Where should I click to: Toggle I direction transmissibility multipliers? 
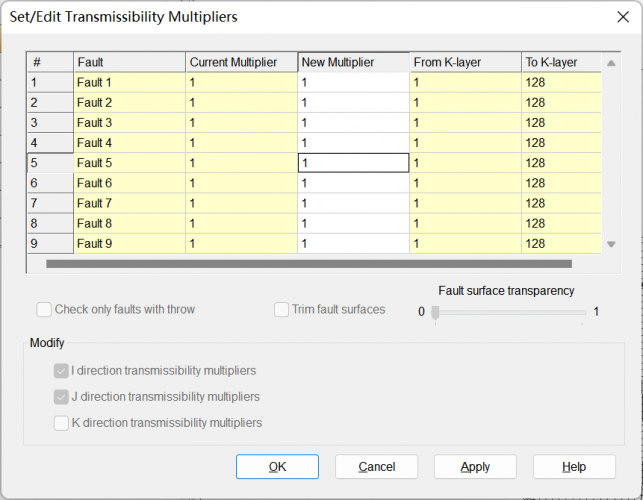[62, 371]
